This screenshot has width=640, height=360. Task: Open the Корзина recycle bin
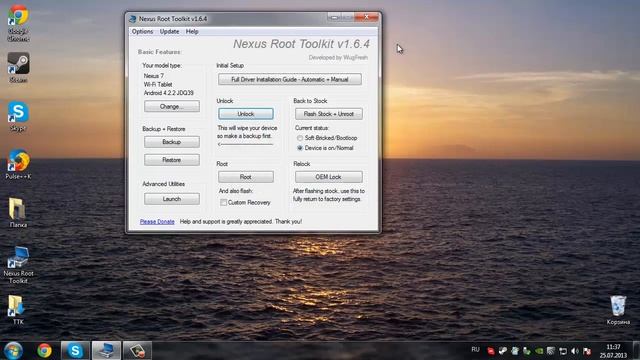(x=618, y=310)
